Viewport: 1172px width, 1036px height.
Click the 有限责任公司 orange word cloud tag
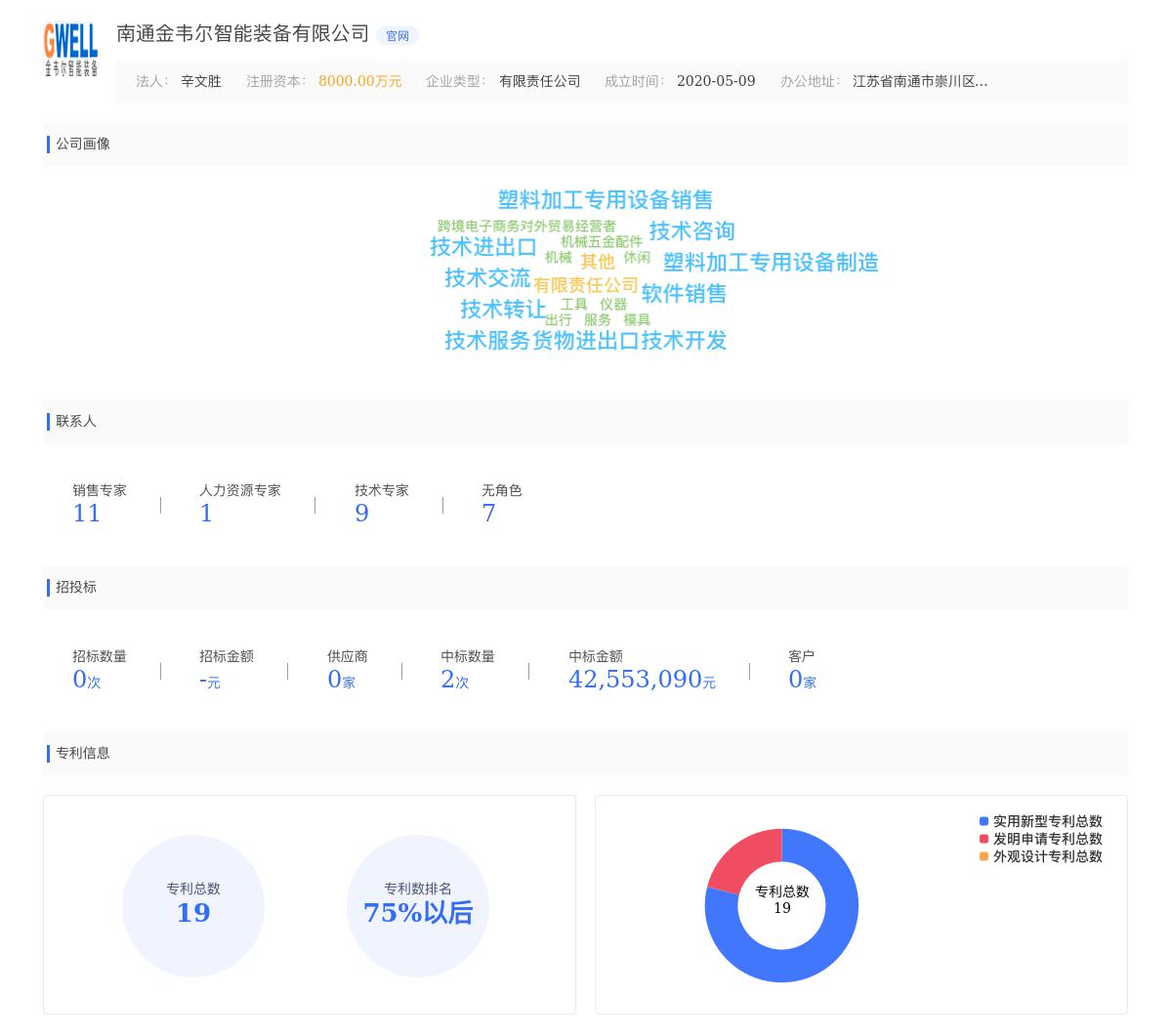coord(585,285)
